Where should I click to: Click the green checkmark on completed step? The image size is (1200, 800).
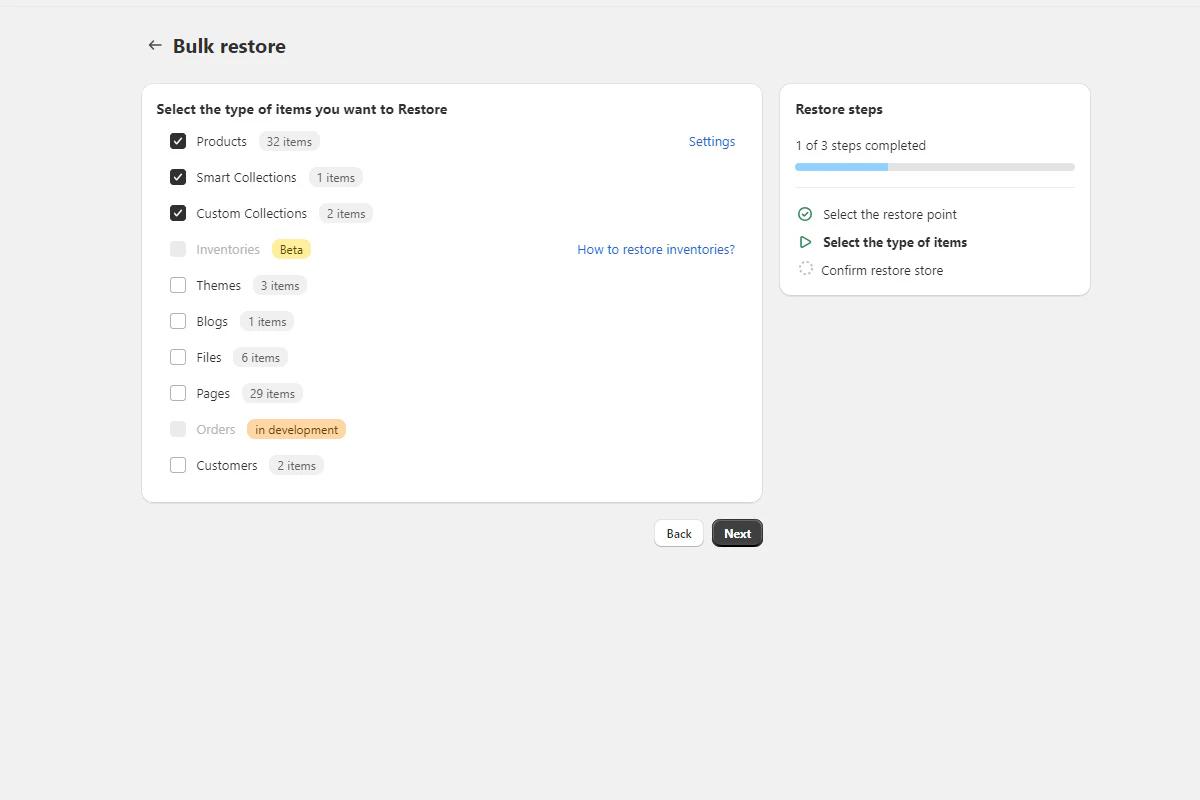(805, 214)
